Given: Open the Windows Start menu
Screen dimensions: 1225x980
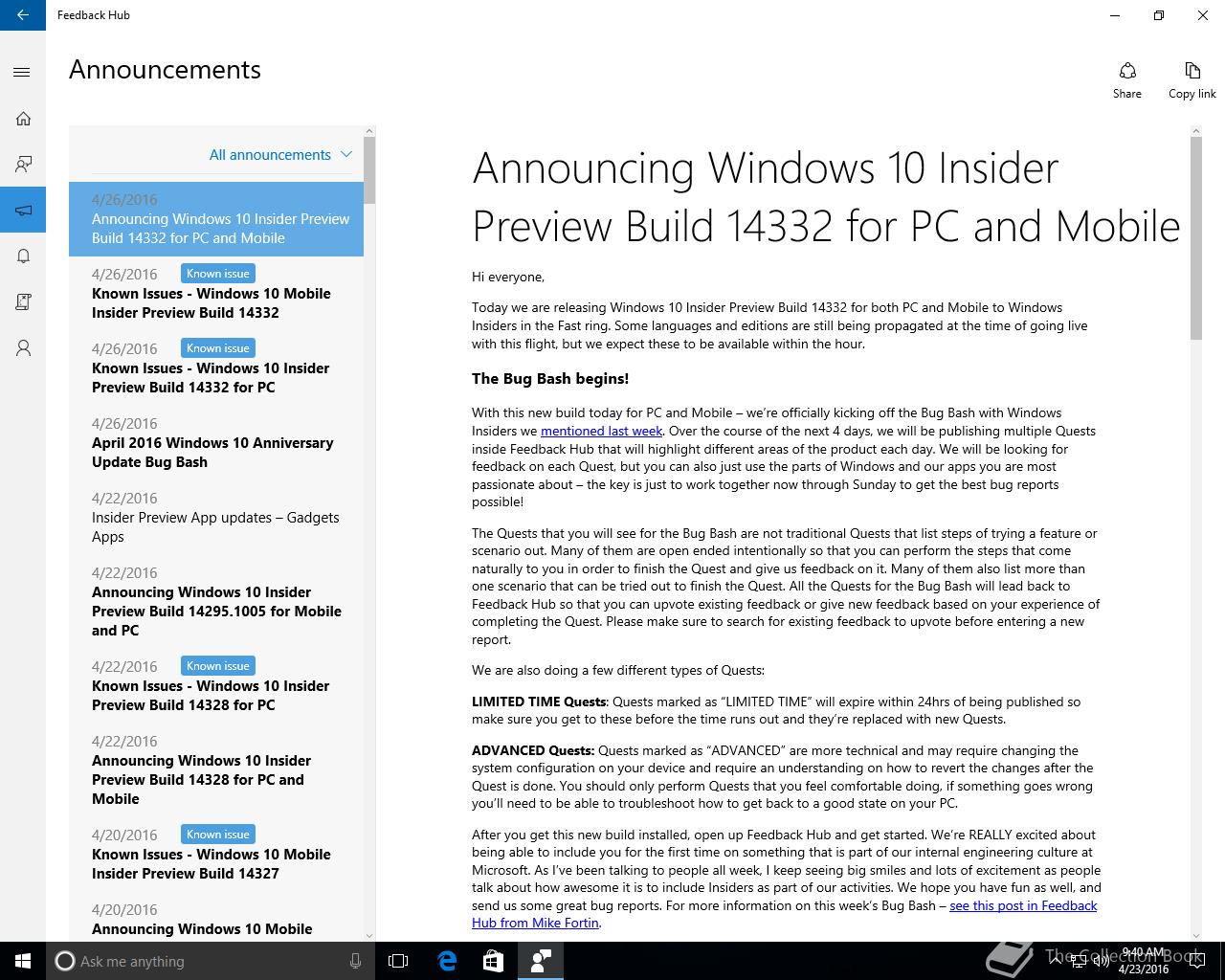Looking at the screenshot, I should coord(23,961).
